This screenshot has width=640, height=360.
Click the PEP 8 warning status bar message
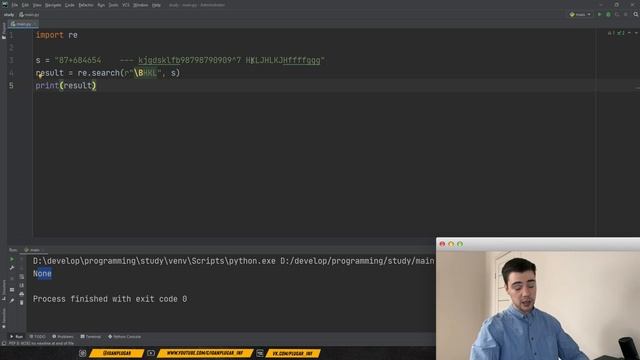click(41, 343)
